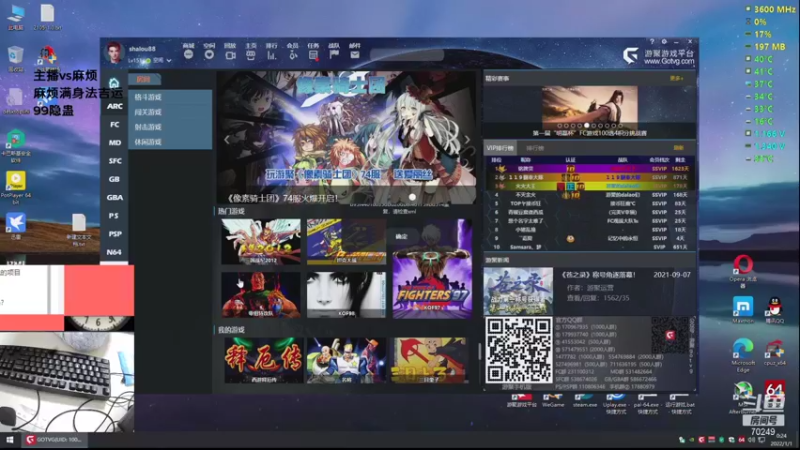This screenshot has height=450, width=800.
Task: Open cpuz_x64 desktop shortcut
Action: [x=774, y=353]
